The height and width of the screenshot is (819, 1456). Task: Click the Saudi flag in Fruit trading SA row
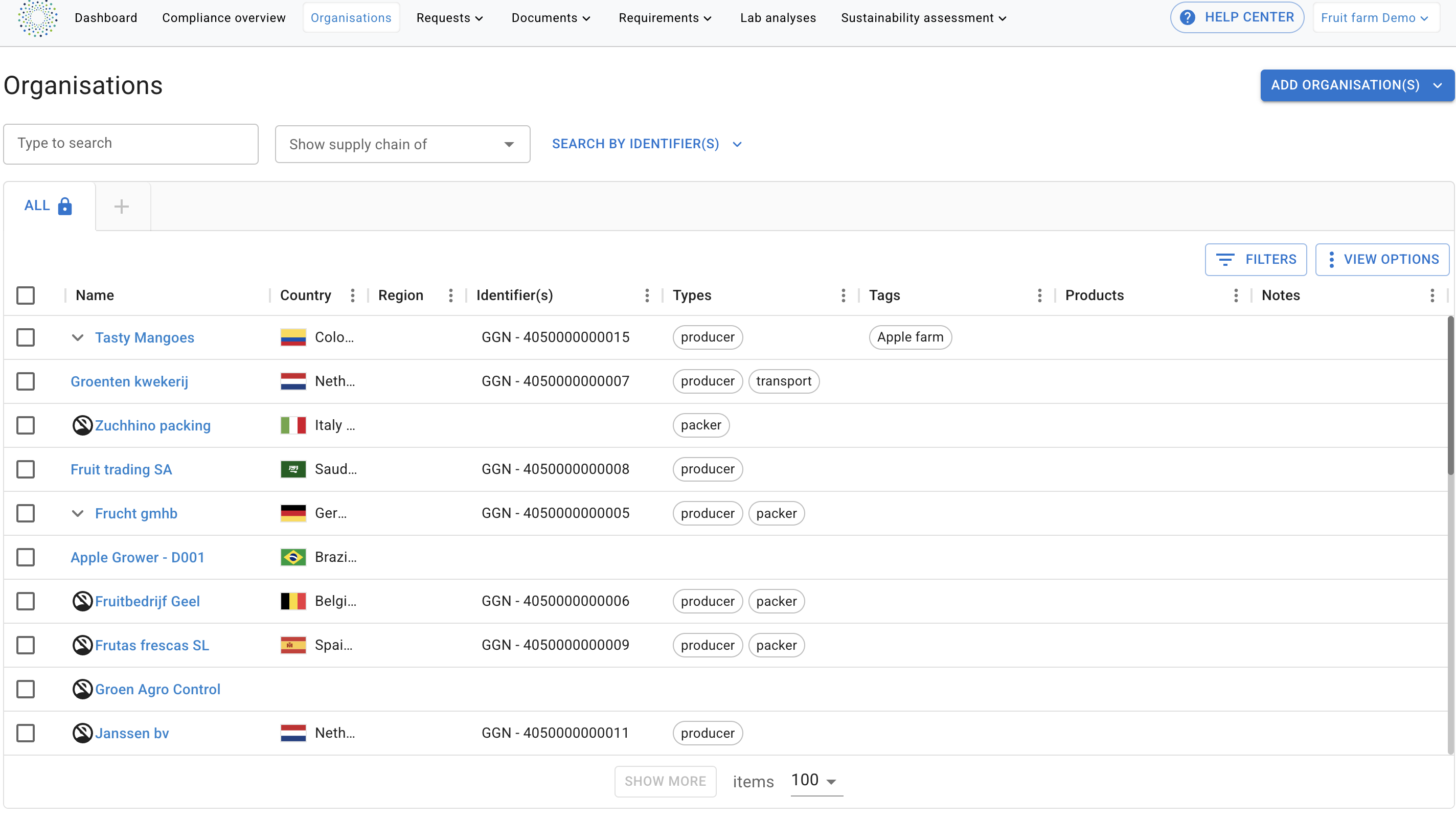tap(293, 469)
